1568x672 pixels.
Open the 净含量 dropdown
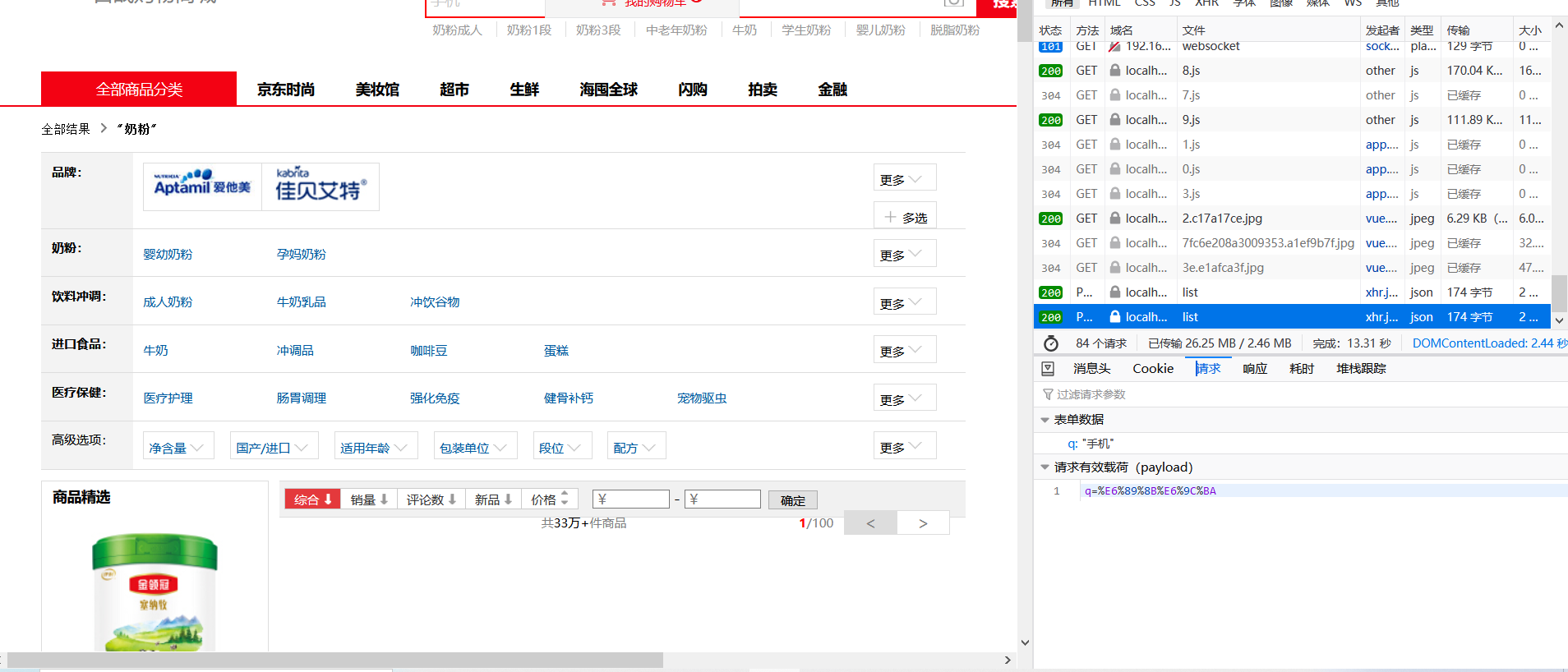[178, 447]
